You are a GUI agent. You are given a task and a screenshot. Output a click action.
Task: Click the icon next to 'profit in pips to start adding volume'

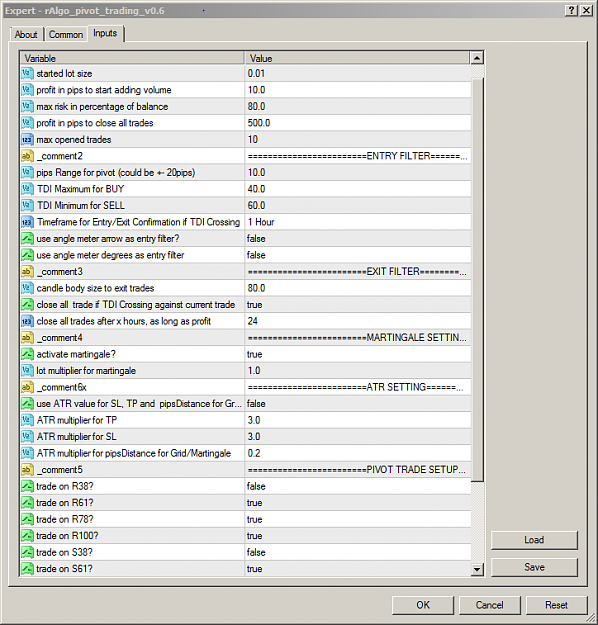(x=27, y=90)
